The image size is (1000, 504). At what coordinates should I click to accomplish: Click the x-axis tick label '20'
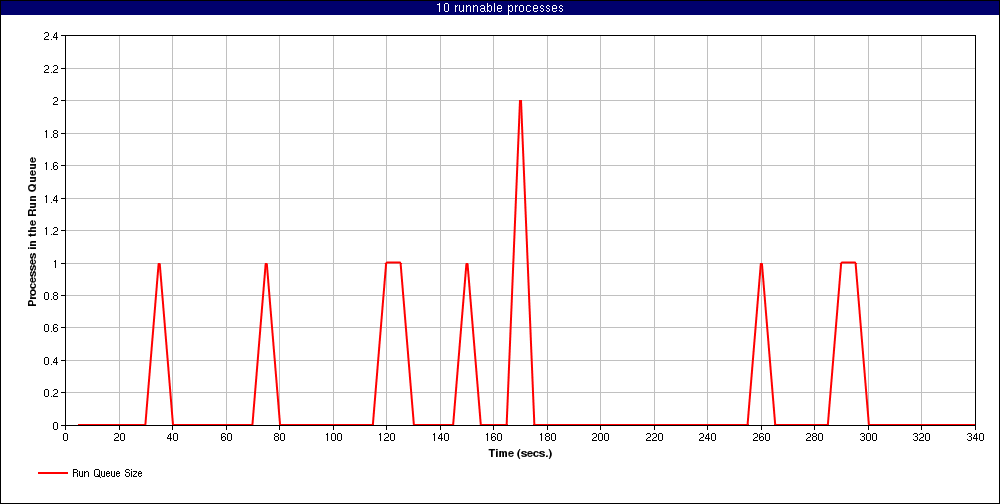[x=119, y=437]
